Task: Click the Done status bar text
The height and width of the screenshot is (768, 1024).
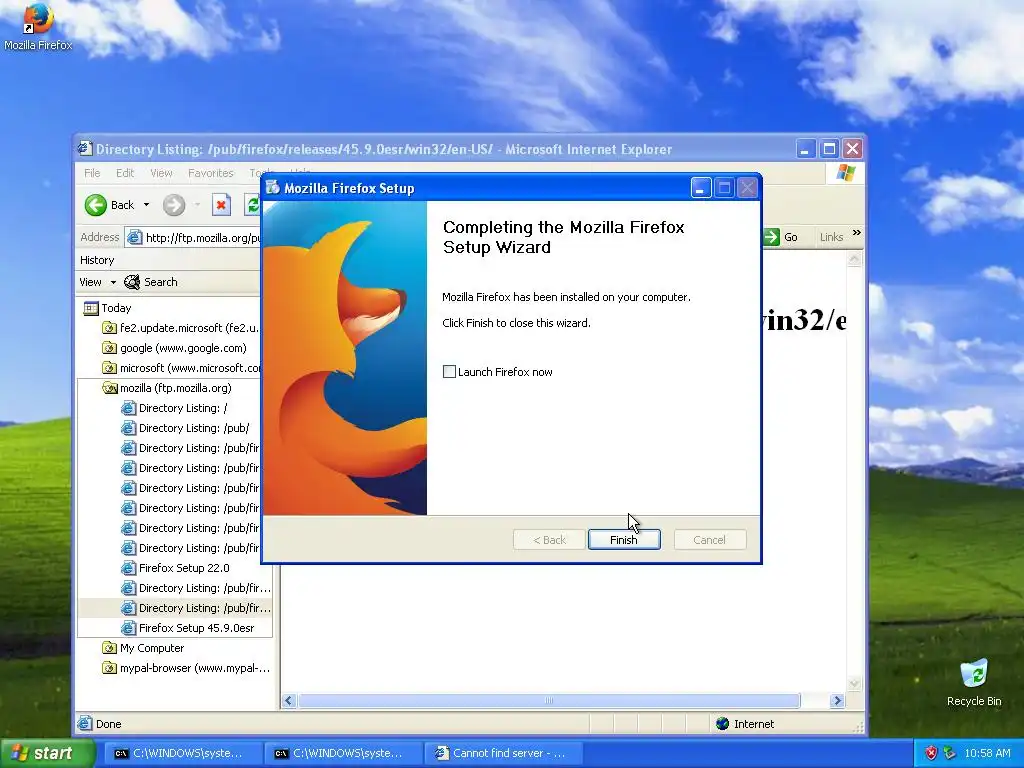Action: point(108,724)
